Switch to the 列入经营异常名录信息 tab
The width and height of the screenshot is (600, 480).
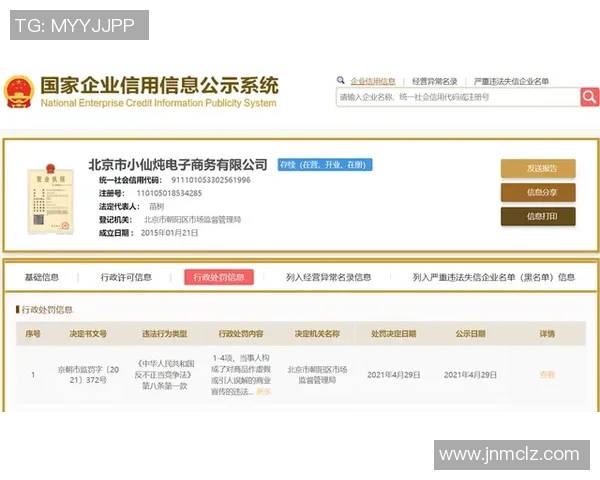328,277
